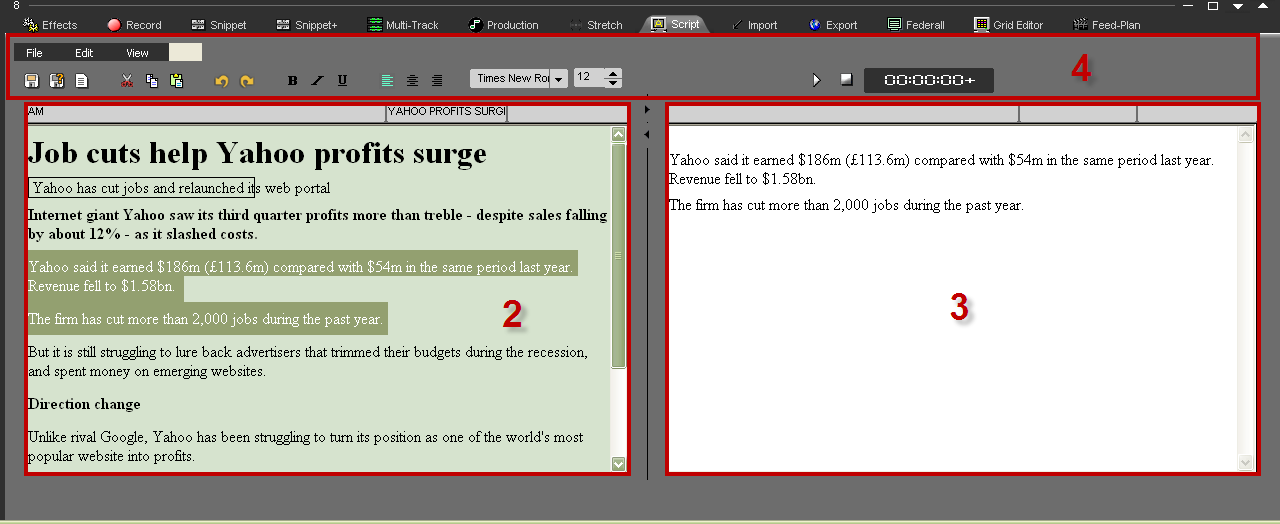Screen dimensions: 1280x524
Task: Expand the right panel using splitter arrow
Action: (x=646, y=134)
